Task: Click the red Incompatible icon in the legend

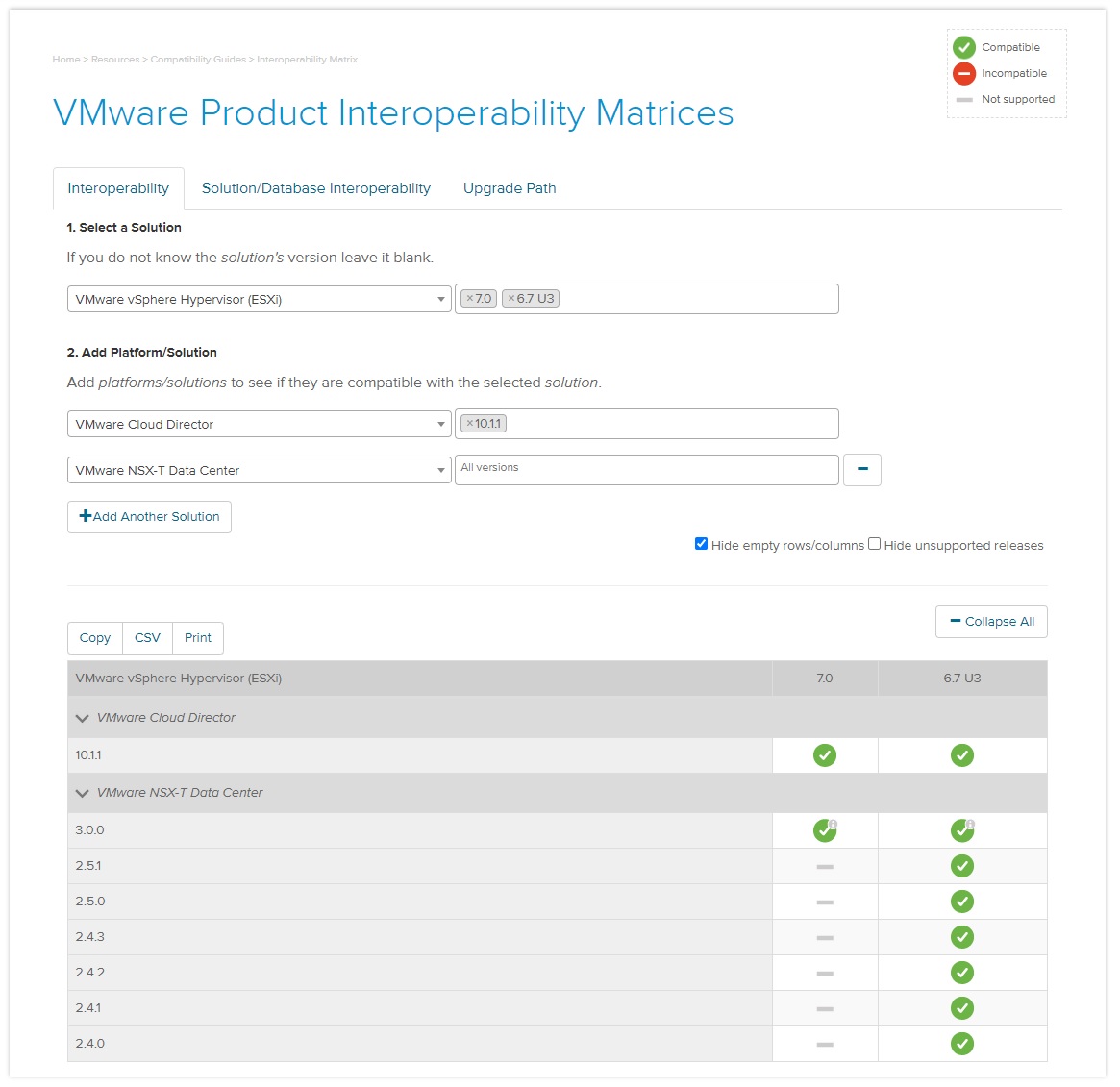Action: click(x=964, y=73)
